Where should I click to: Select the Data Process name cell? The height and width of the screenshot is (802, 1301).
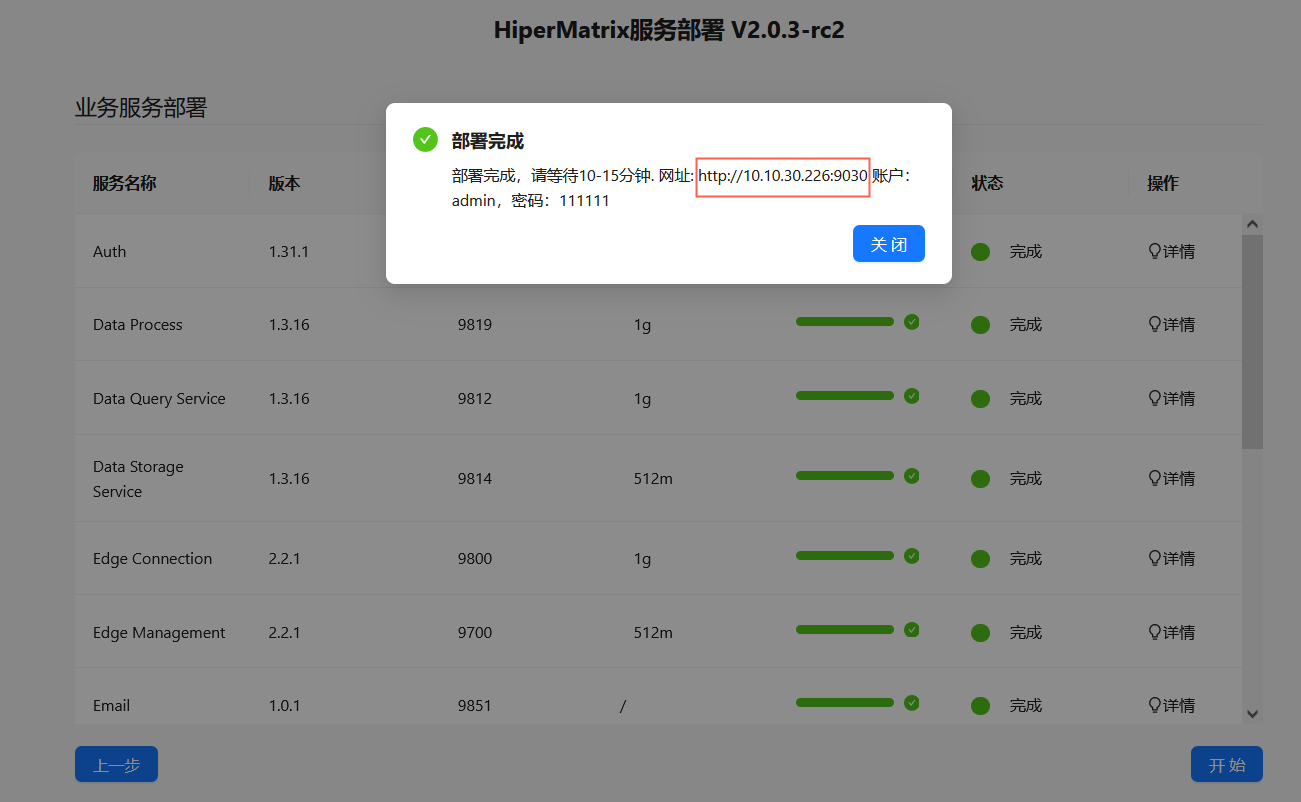tap(138, 325)
